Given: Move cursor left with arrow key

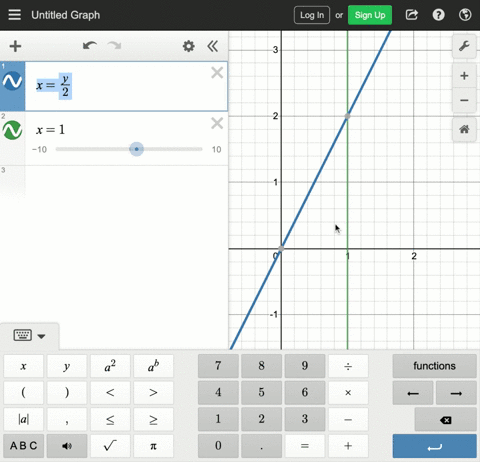Looking at the screenshot, I should coord(413,393).
